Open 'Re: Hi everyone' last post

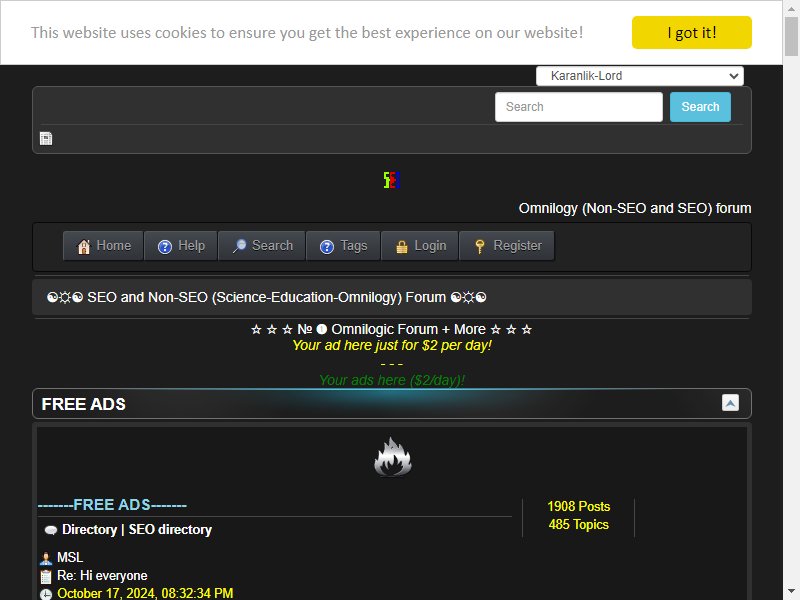pos(102,576)
